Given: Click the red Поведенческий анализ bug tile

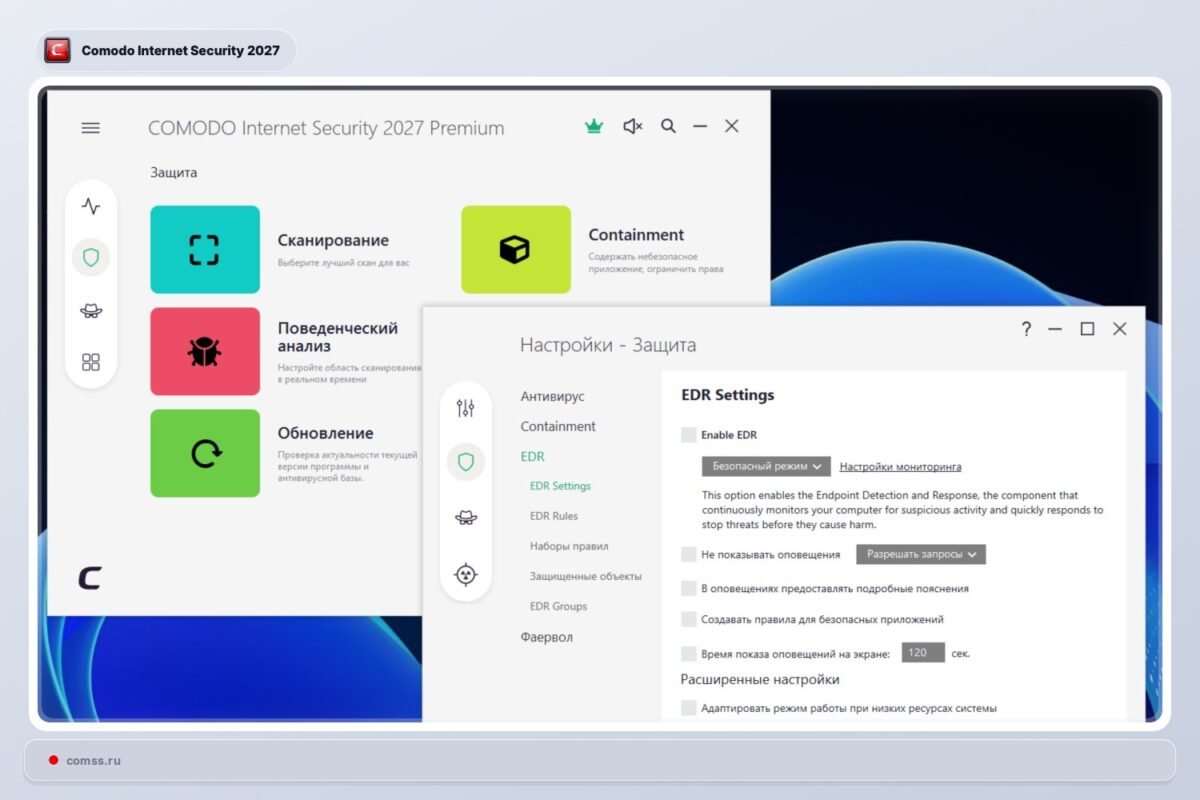Looking at the screenshot, I should (x=205, y=351).
